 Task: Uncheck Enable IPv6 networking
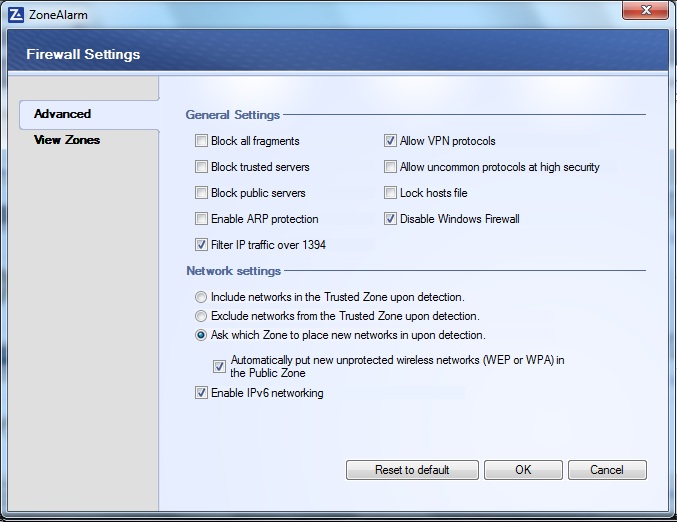[x=201, y=393]
